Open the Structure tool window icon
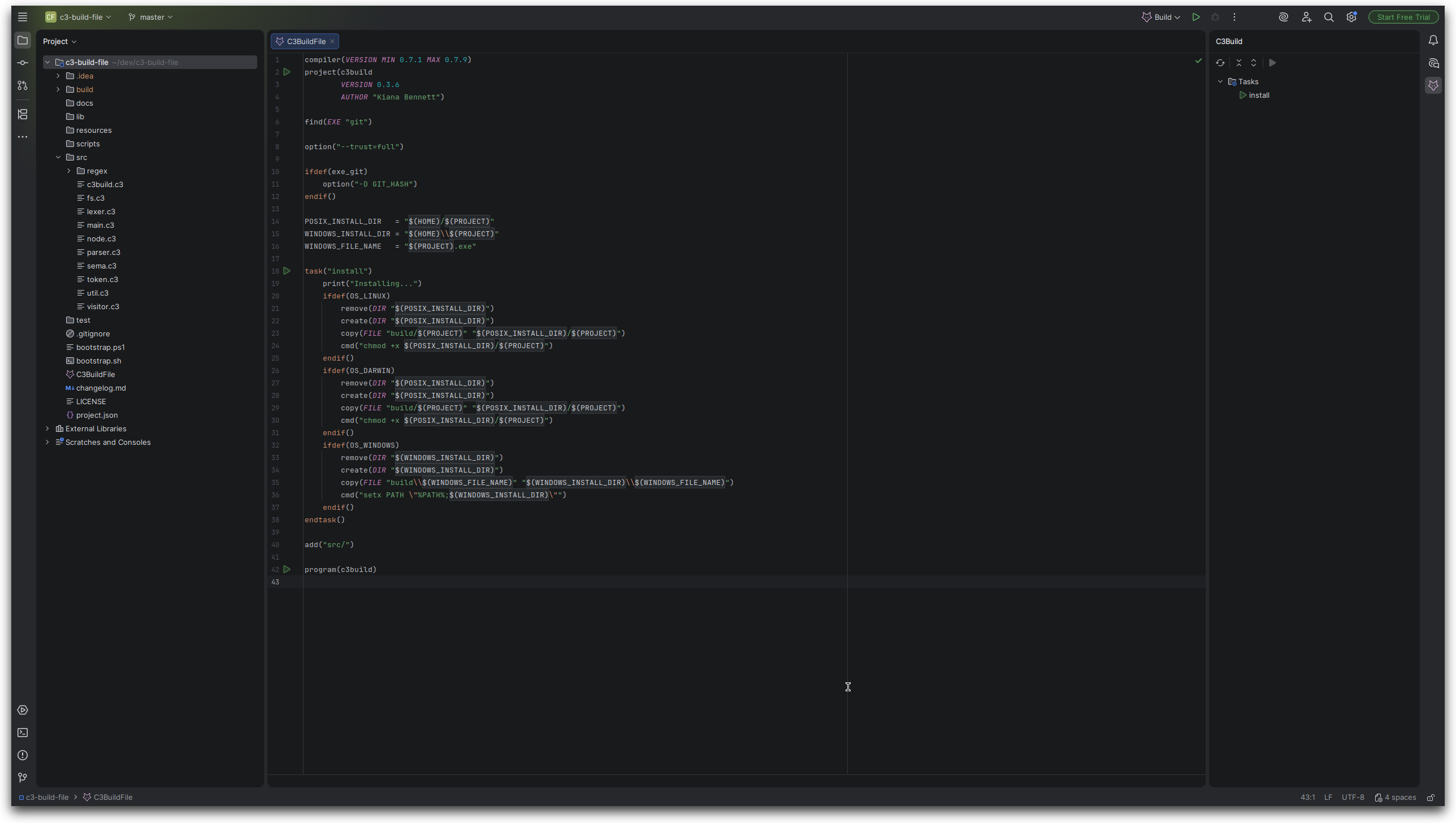The width and height of the screenshot is (1456, 823). coord(23,114)
